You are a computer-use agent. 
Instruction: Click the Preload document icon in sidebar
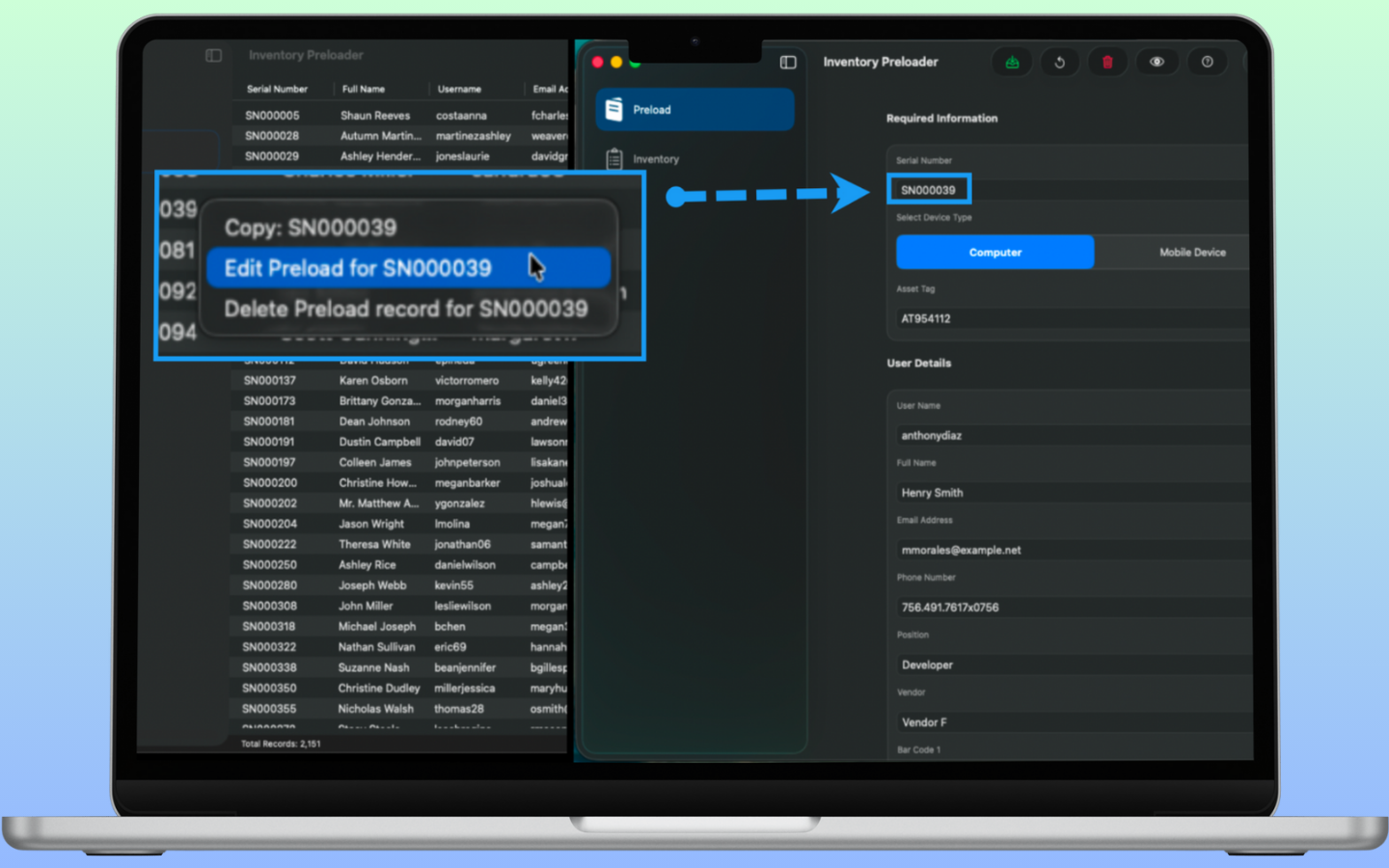tap(614, 110)
